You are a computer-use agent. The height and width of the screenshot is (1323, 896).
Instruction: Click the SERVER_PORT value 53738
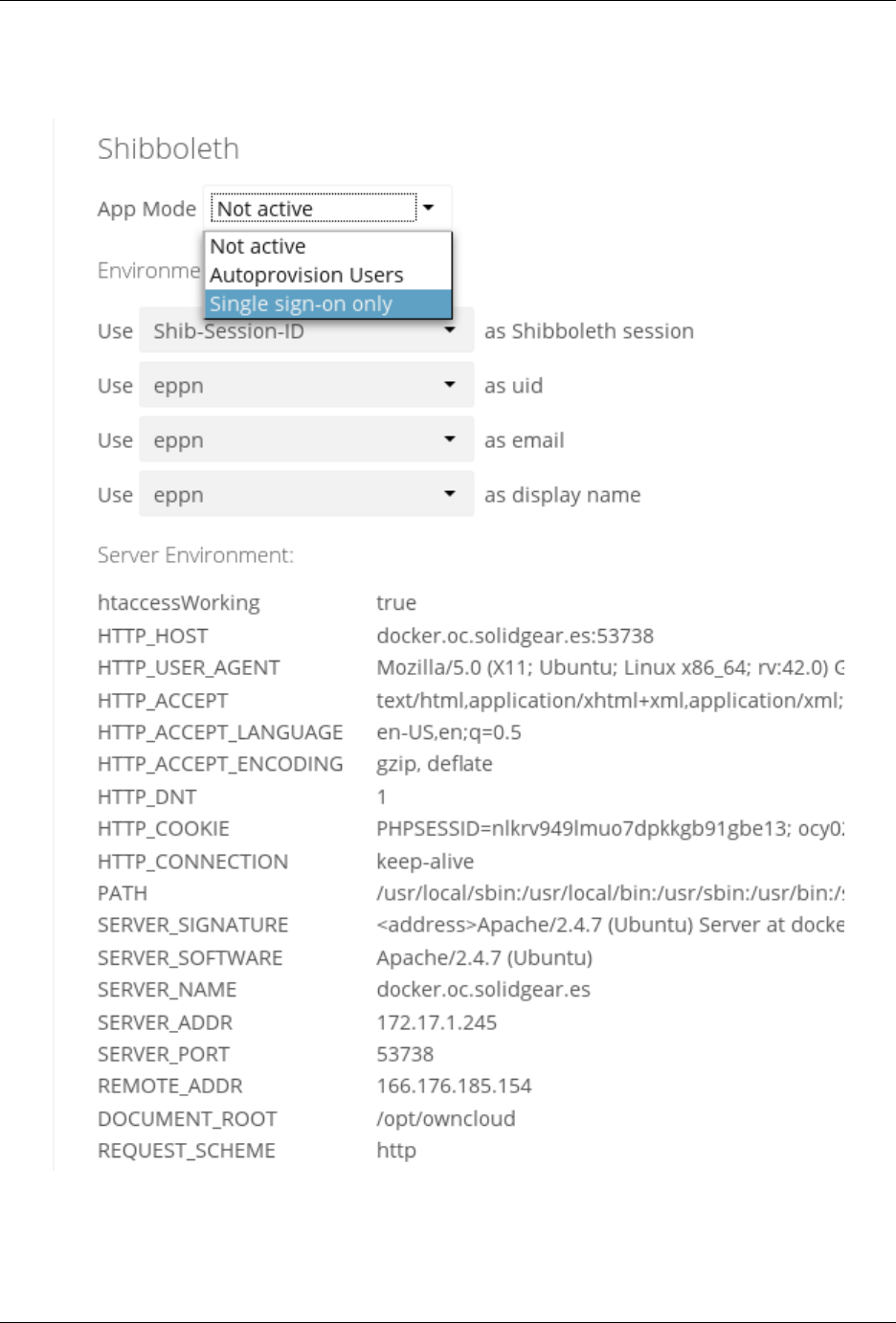pyautogui.click(x=405, y=1054)
